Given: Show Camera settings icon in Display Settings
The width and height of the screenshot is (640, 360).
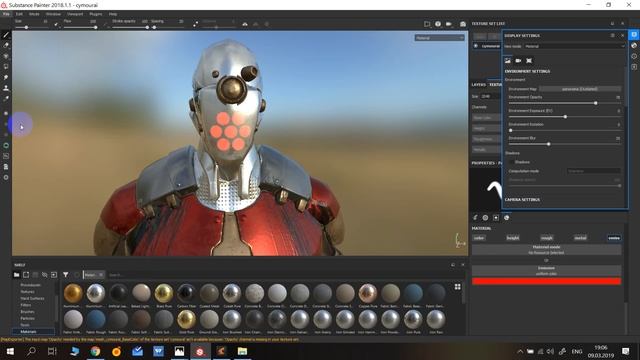Looking at the screenshot, I should (518, 60).
